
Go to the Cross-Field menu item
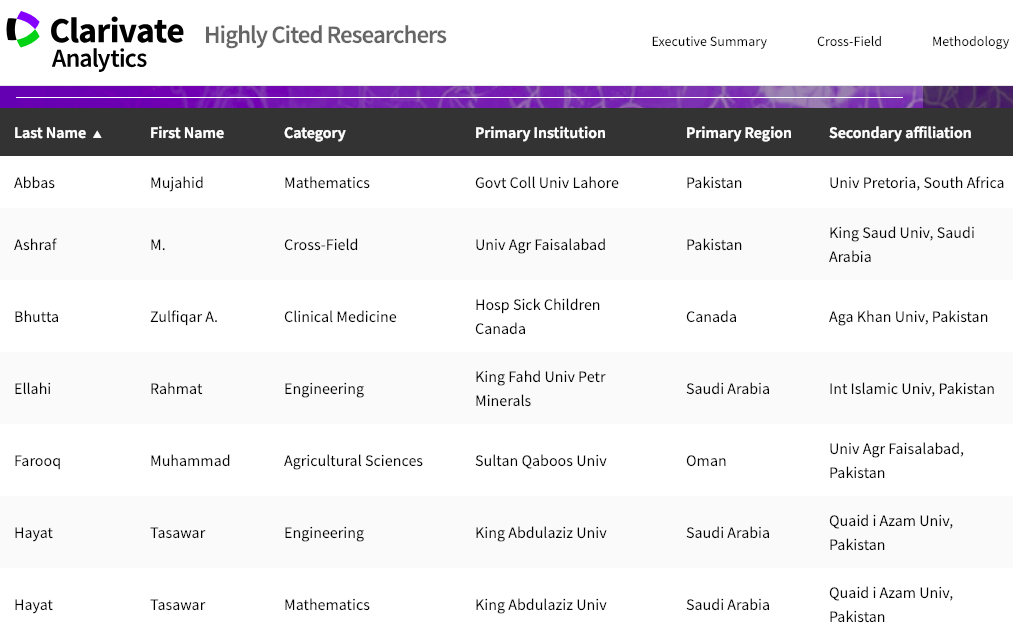coord(849,42)
